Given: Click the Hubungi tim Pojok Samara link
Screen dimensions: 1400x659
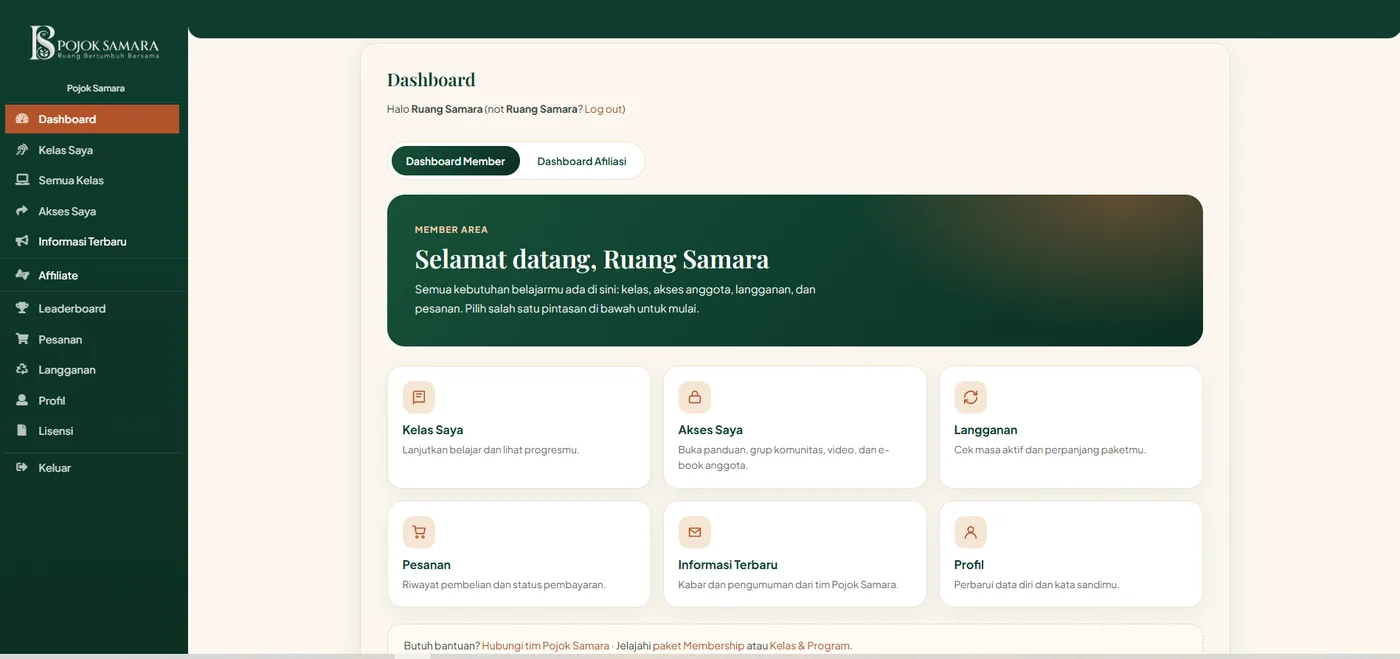Looking at the screenshot, I should tap(545, 646).
